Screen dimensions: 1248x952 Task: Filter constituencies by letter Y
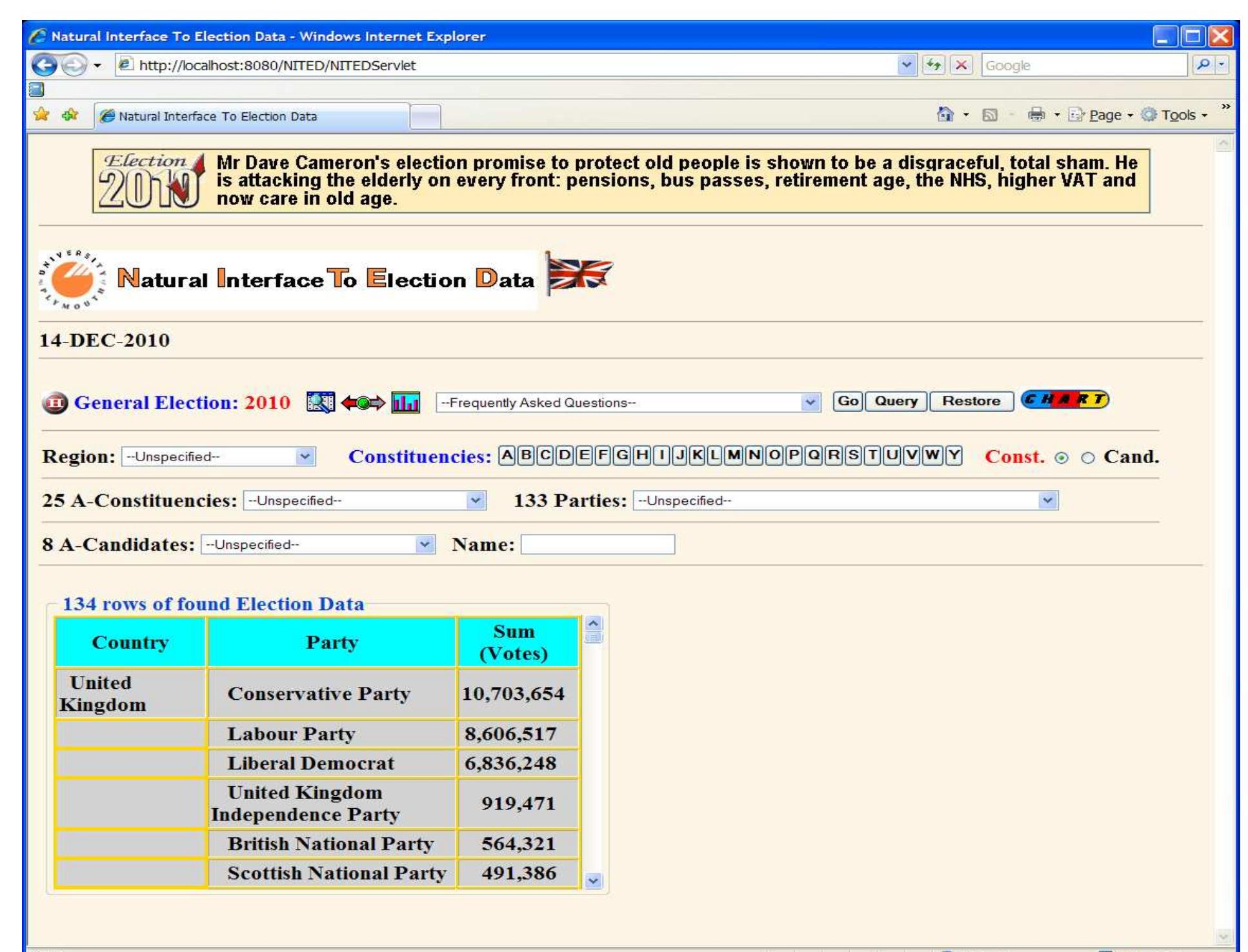[954, 456]
